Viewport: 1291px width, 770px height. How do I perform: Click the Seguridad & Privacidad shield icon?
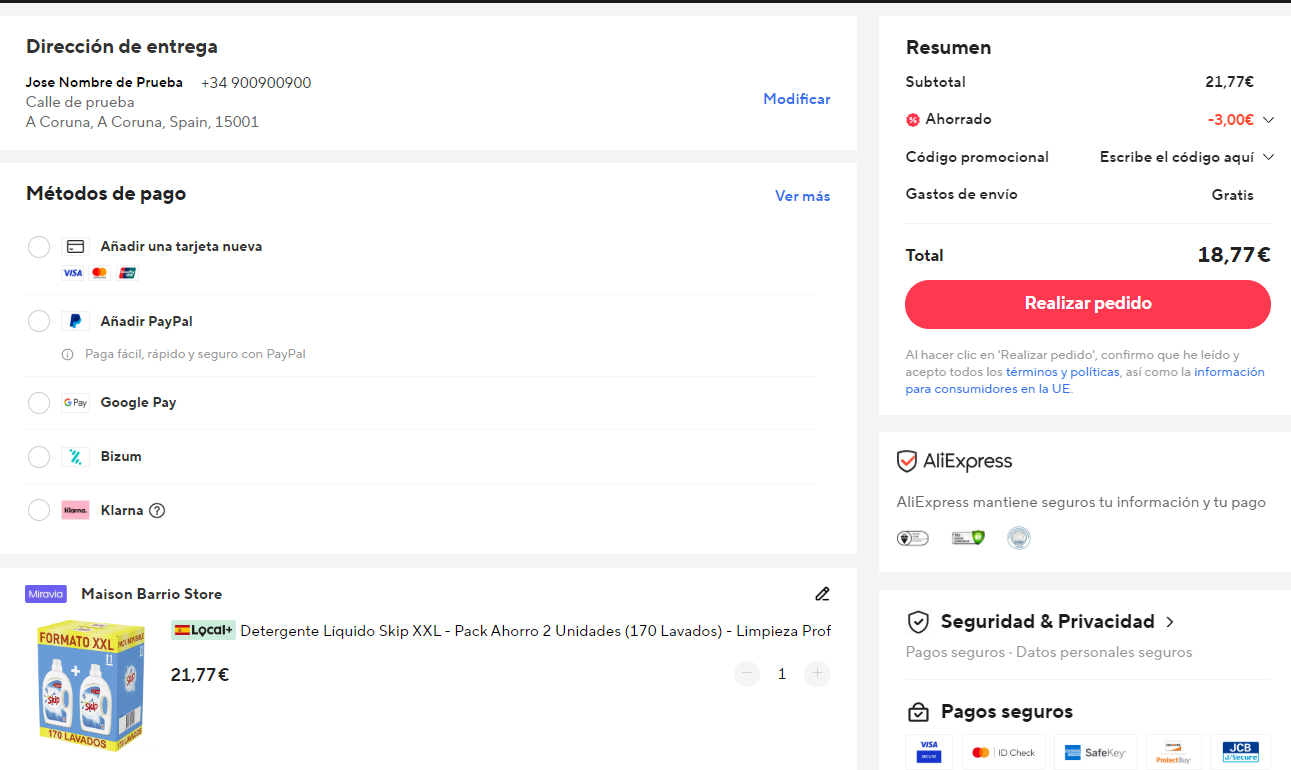coord(918,622)
